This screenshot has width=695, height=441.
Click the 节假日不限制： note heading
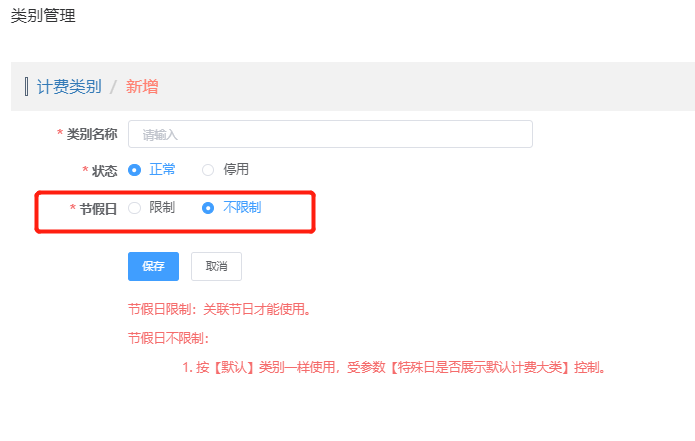168,338
